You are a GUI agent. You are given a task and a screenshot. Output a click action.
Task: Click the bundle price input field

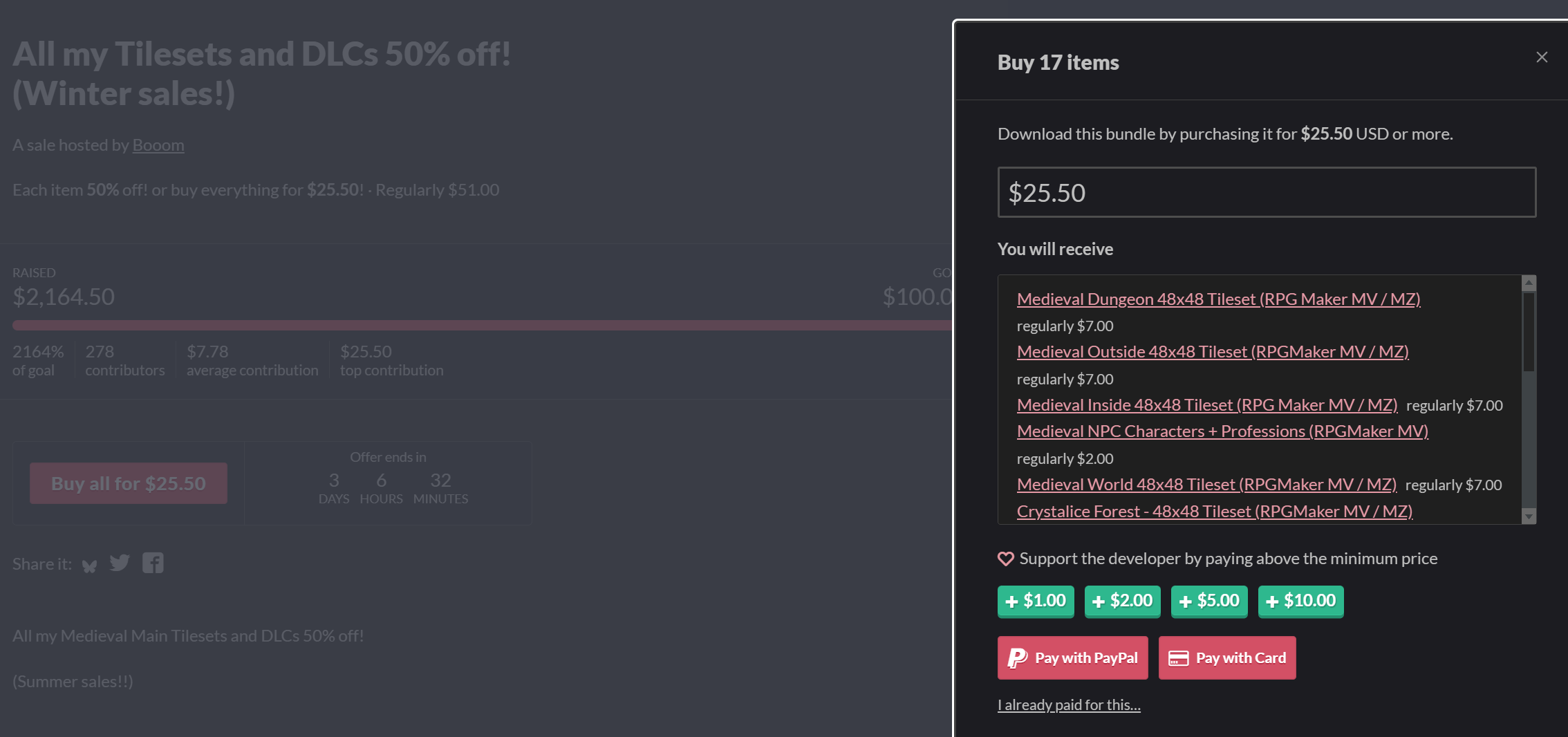1266,192
